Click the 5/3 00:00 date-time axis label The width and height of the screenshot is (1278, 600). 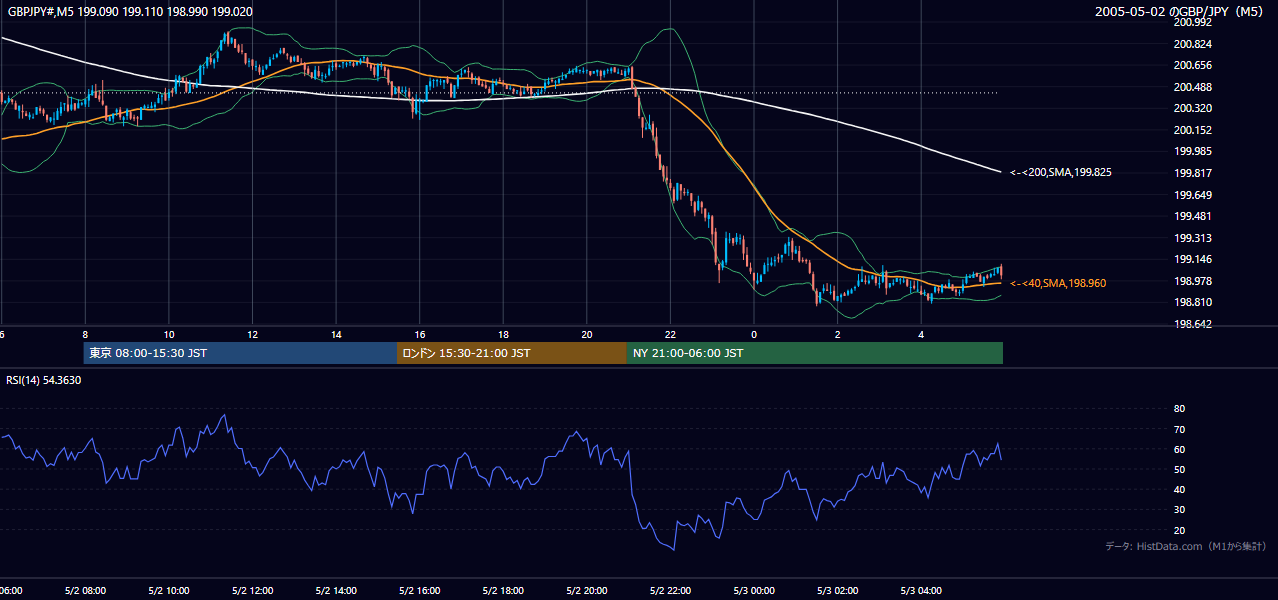754,591
